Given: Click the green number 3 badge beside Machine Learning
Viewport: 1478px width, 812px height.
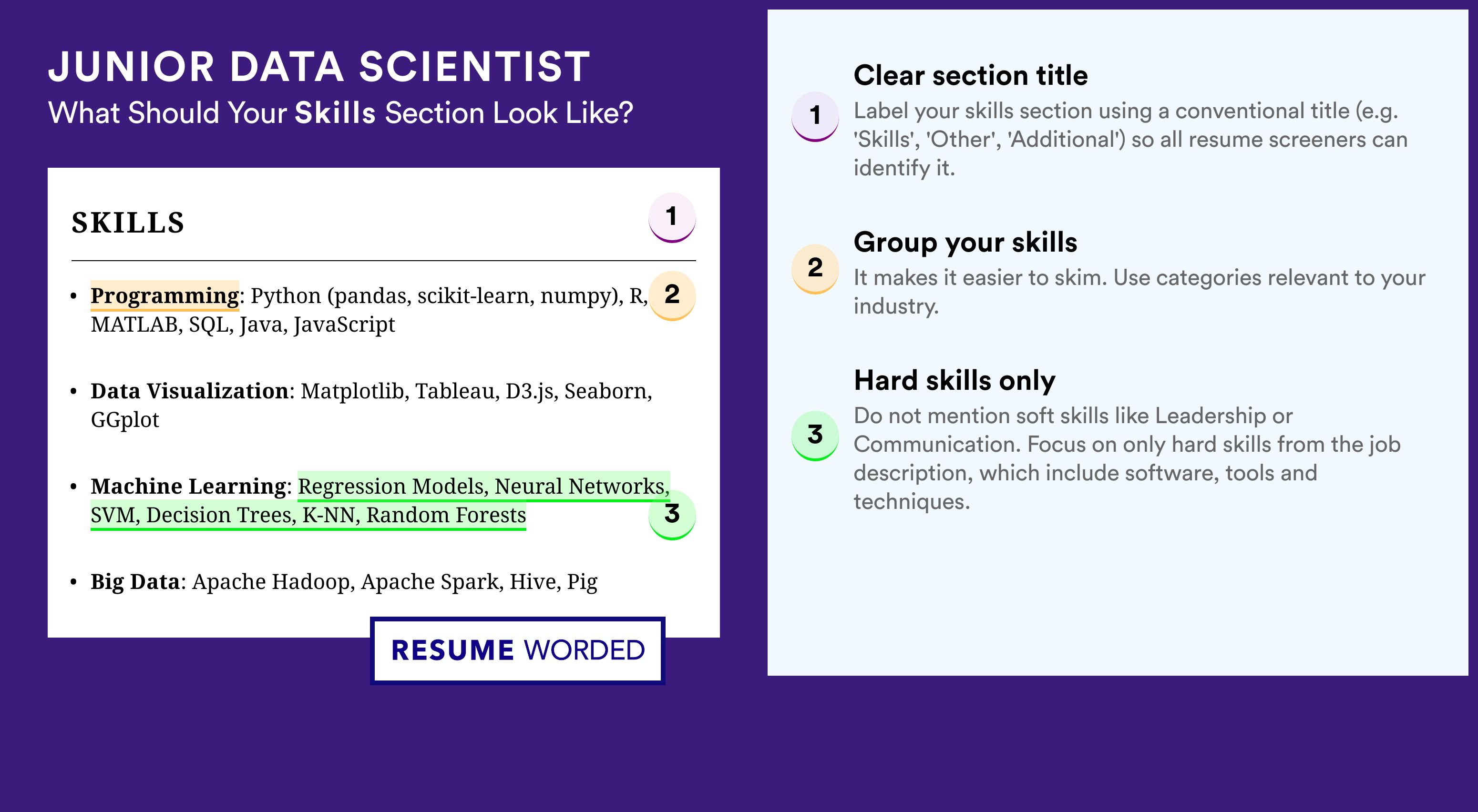Looking at the screenshot, I should click(x=672, y=514).
